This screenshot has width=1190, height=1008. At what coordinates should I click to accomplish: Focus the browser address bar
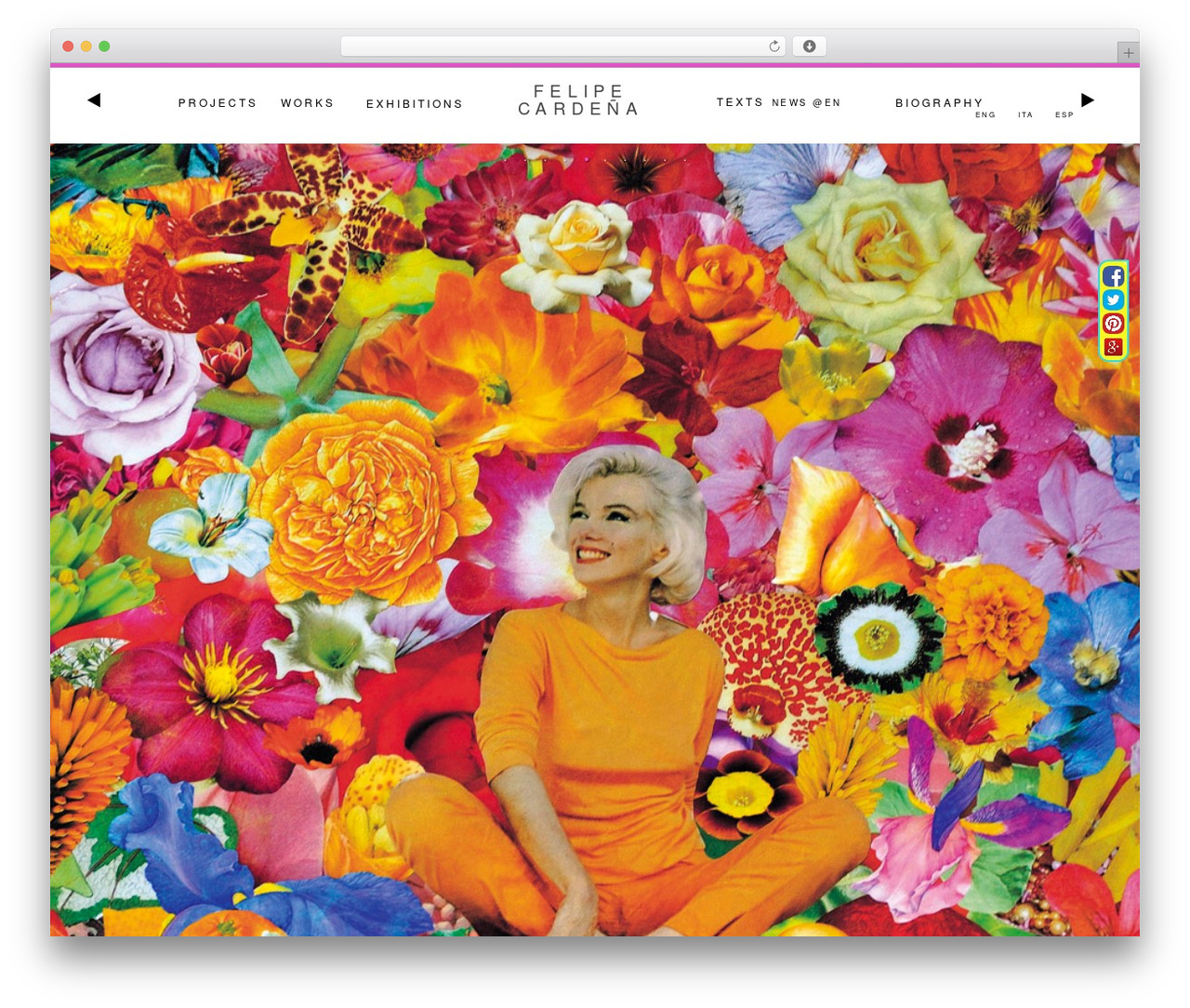click(x=563, y=46)
